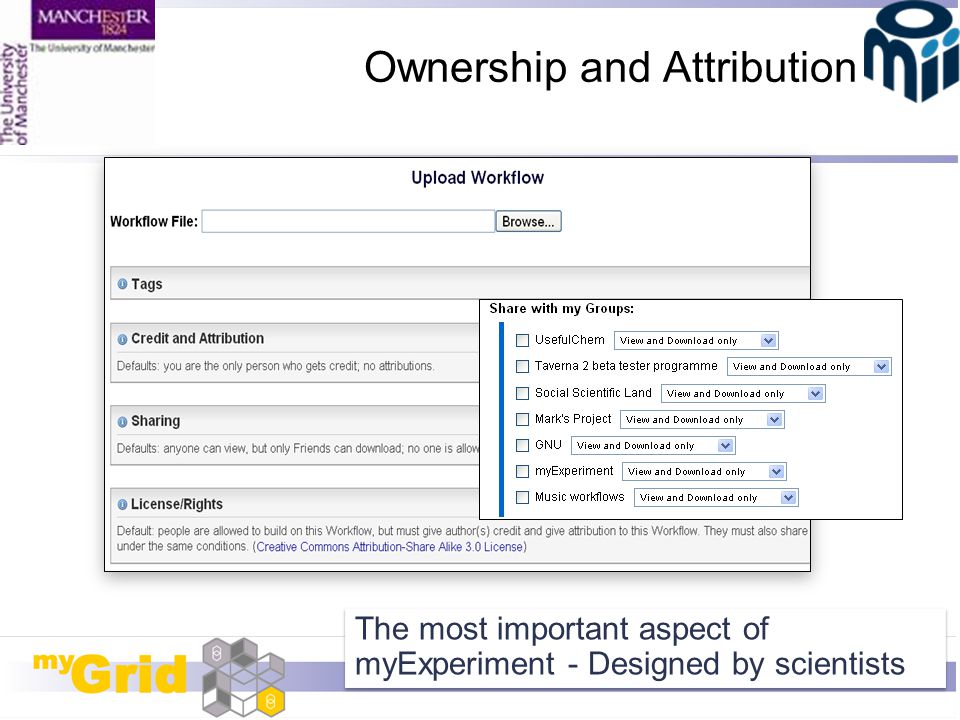Check the Mark's Project checkbox
The image size is (960, 720).
(522, 419)
